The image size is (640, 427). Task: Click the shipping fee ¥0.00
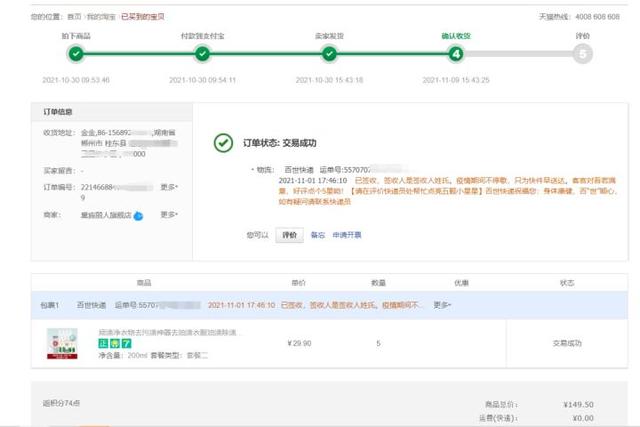[x=583, y=418]
